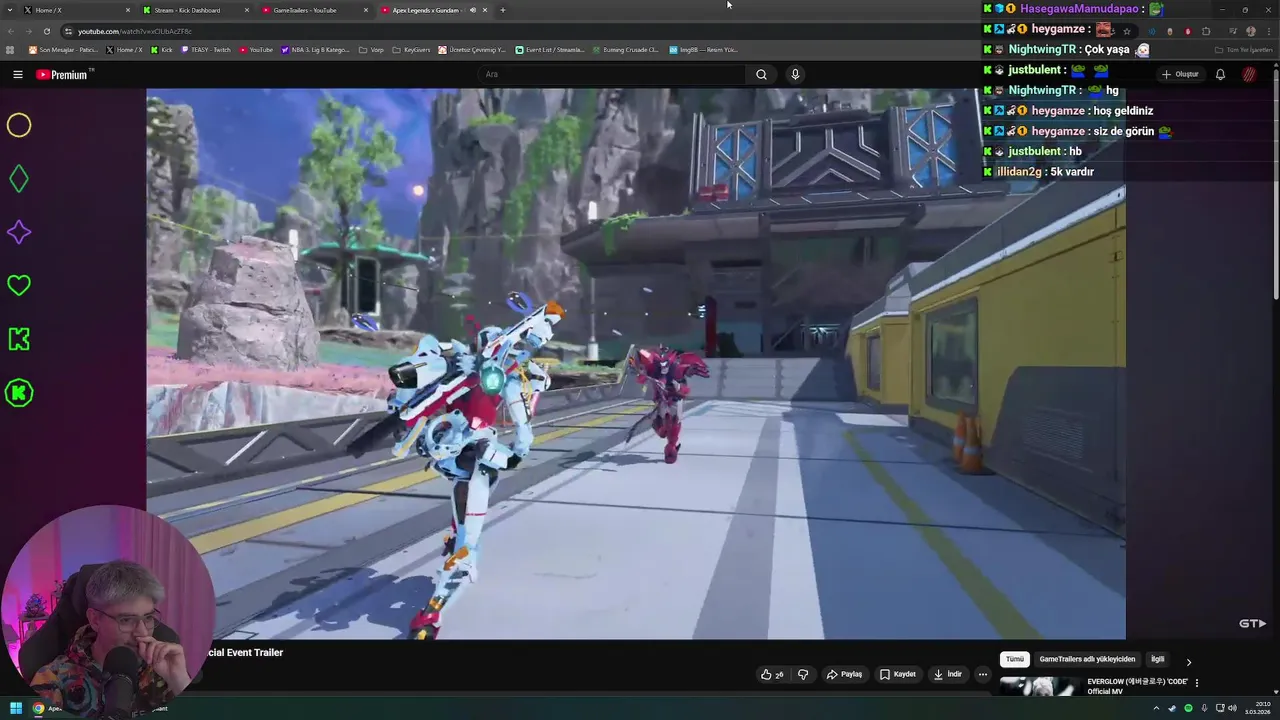This screenshot has width=1280, height=720.
Task: Click the purple star overlay icon
Action: pos(19,232)
